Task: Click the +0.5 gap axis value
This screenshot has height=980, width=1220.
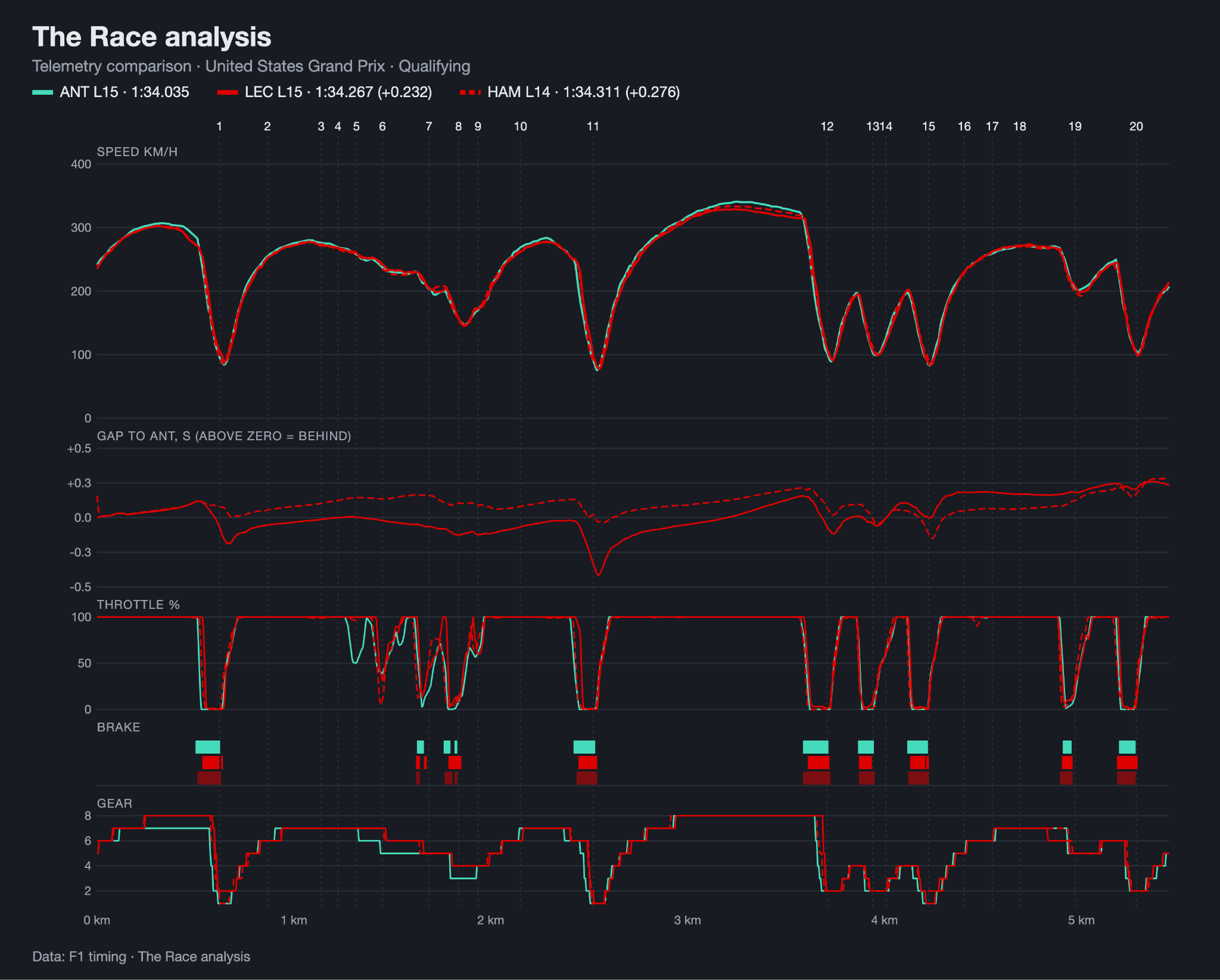Action: pyautogui.click(x=79, y=449)
